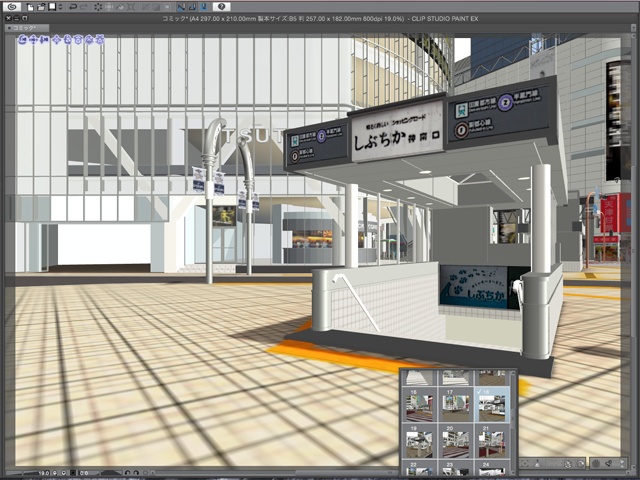
Task: Click the zoom percentage field 19.0
Action: pyautogui.click(x=43, y=473)
